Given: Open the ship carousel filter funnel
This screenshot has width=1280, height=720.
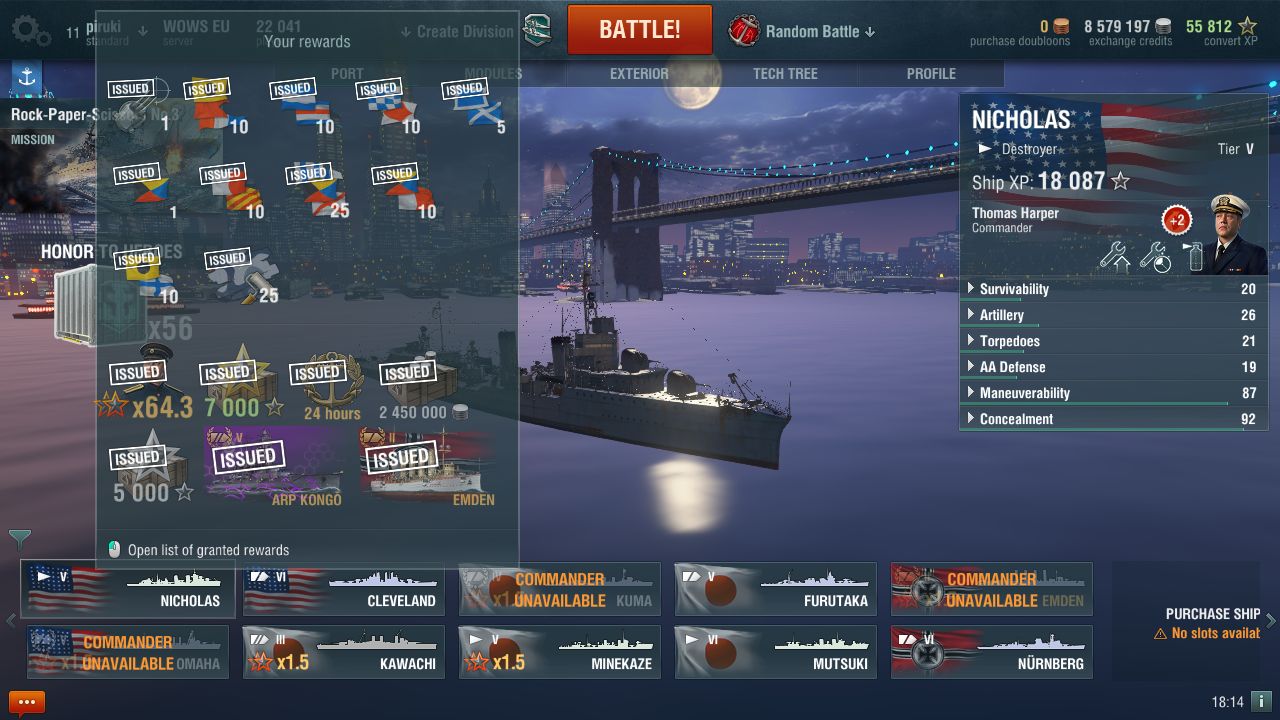Looking at the screenshot, I should pos(19,539).
